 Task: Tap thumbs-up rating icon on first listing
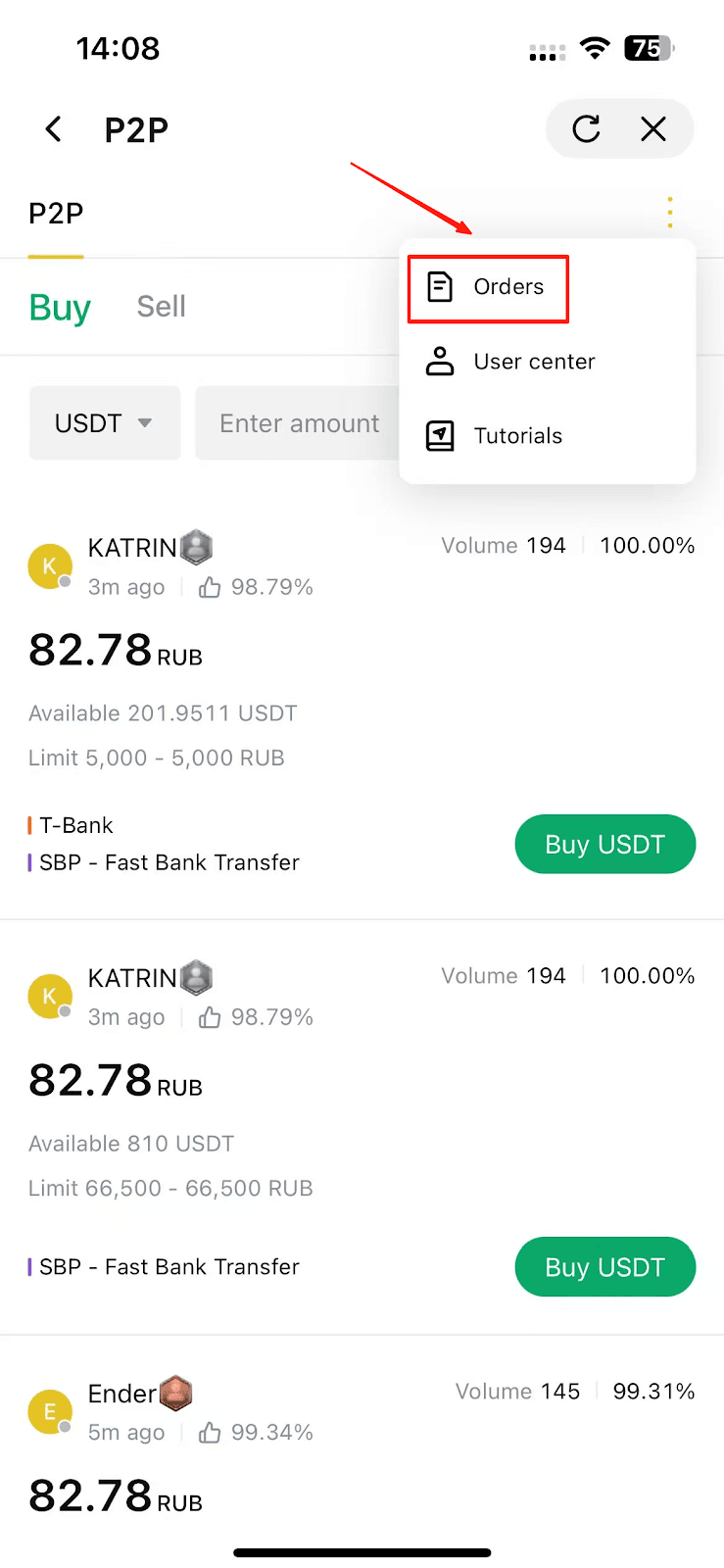[209, 588]
